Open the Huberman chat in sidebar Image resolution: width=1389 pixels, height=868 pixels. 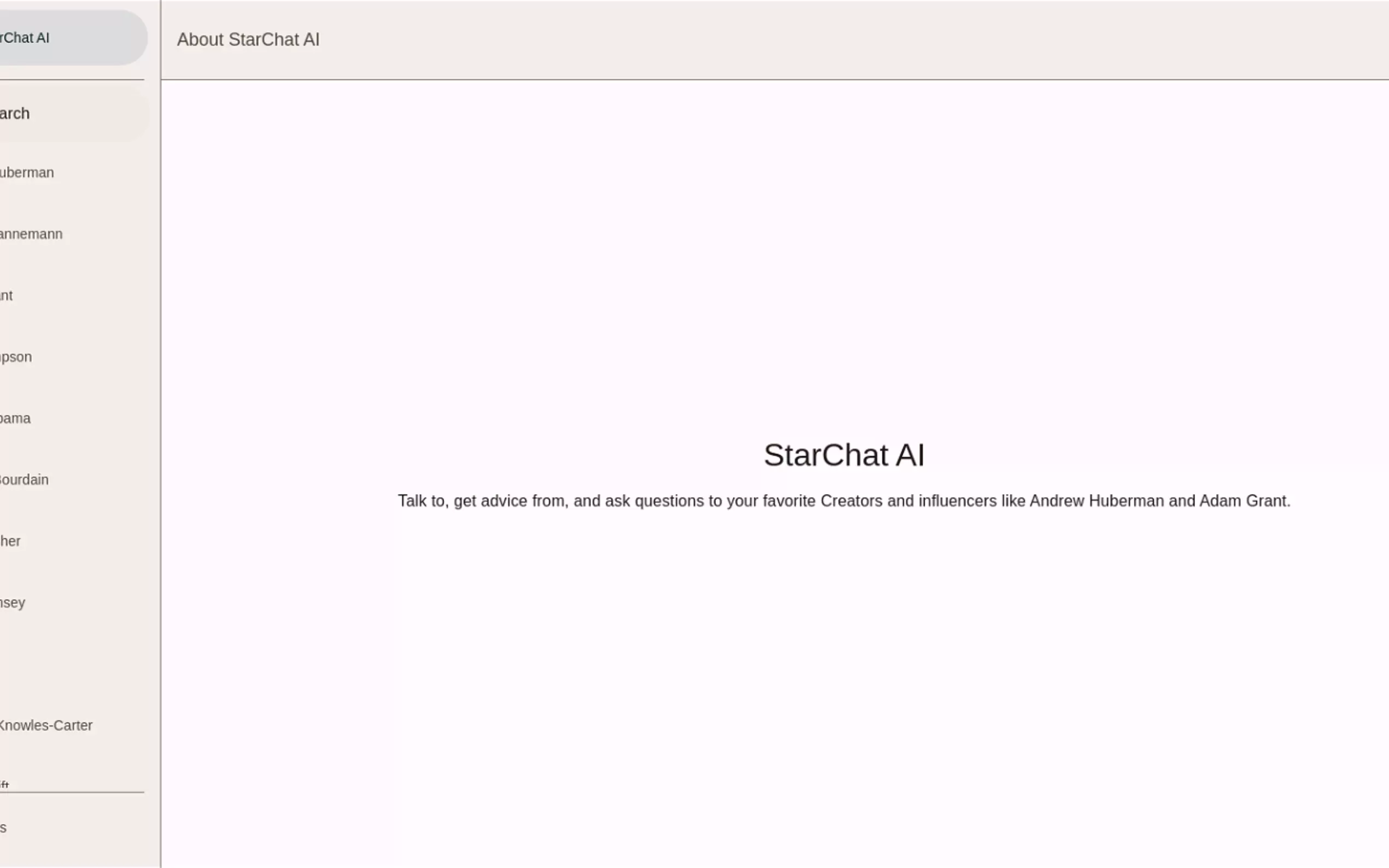point(27,173)
